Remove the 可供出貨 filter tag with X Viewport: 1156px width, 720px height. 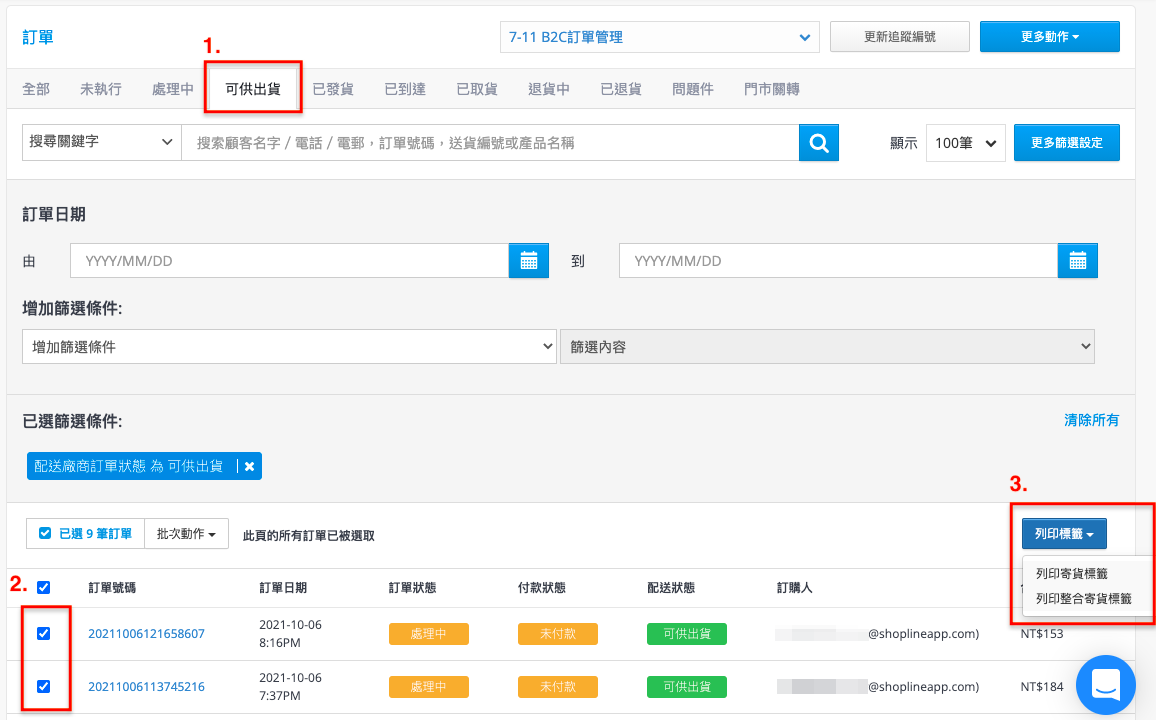(249, 466)
